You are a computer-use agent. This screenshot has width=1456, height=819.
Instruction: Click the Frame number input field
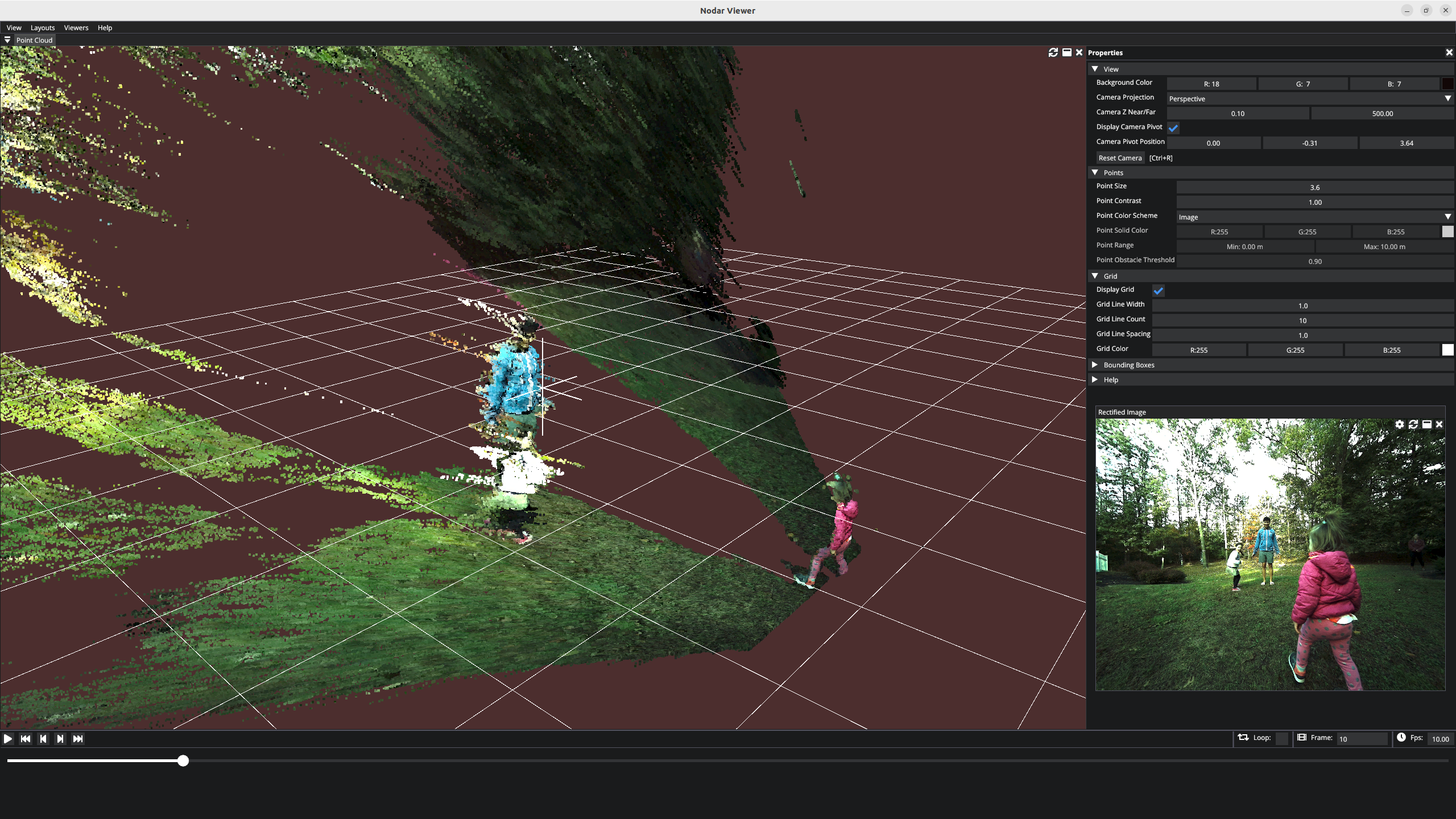tap(1362, 739)
